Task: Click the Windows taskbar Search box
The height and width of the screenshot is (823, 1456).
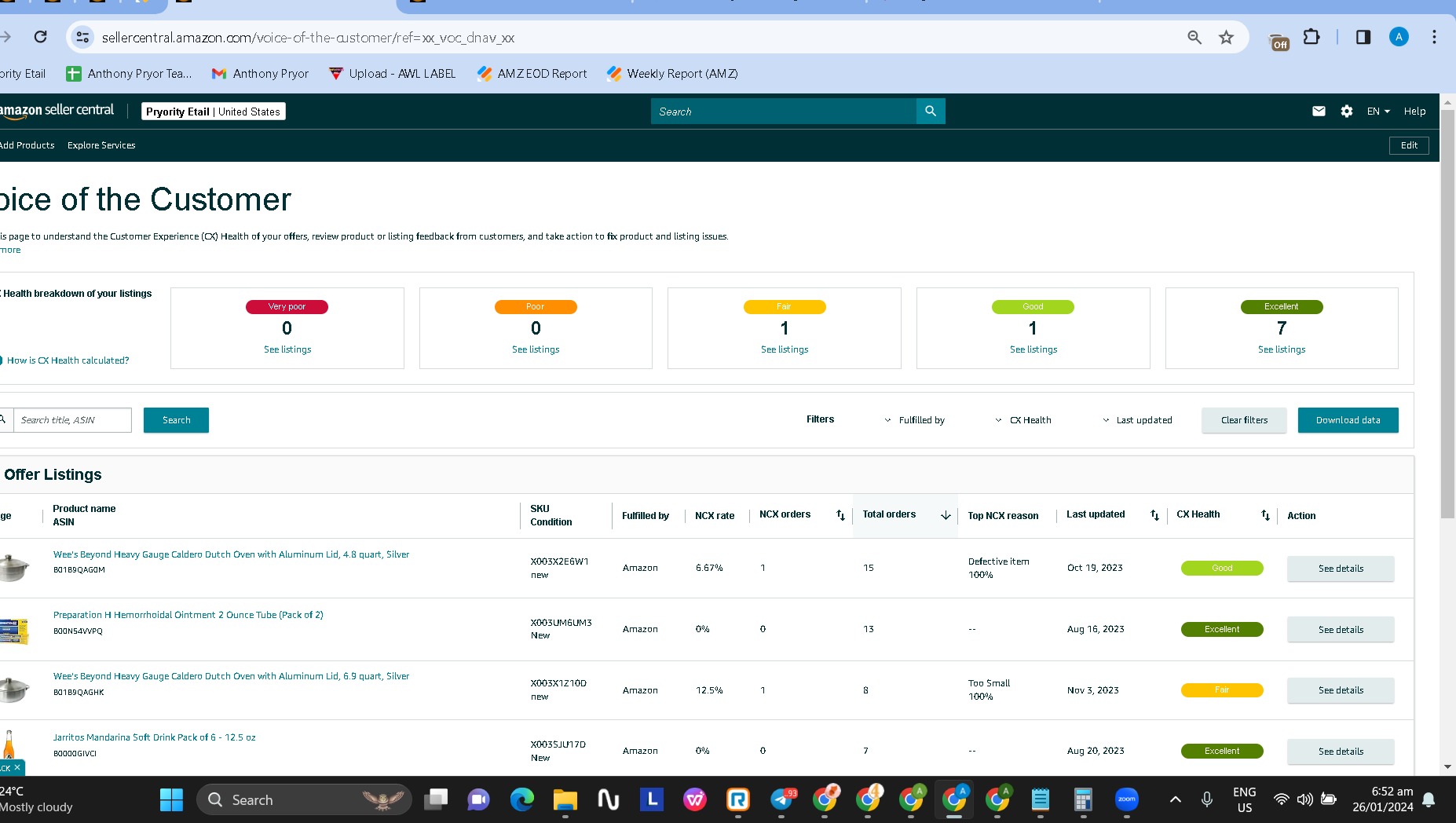Action: tap(304, 800)
